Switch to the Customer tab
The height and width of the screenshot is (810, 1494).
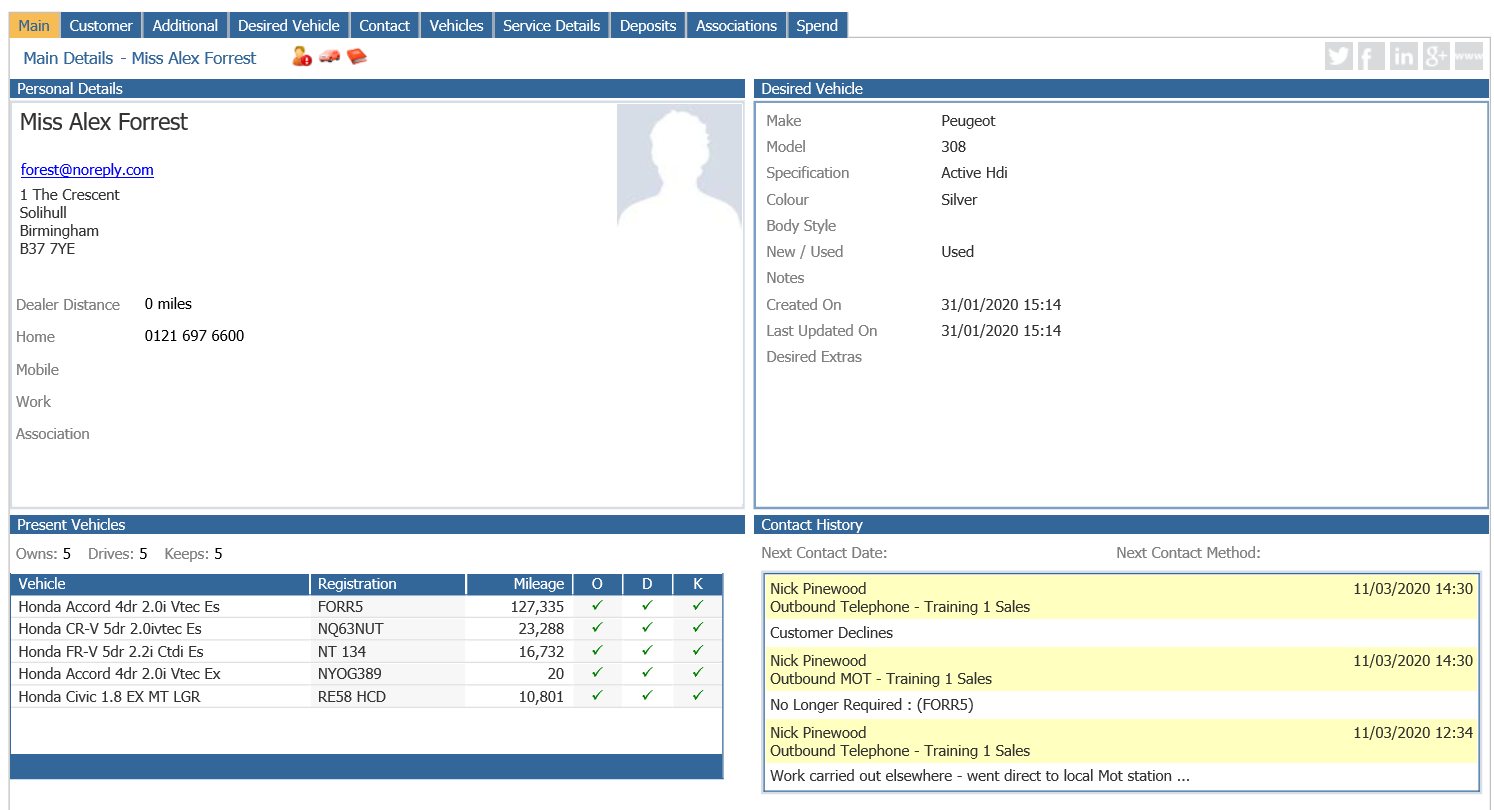coord(100,25)
